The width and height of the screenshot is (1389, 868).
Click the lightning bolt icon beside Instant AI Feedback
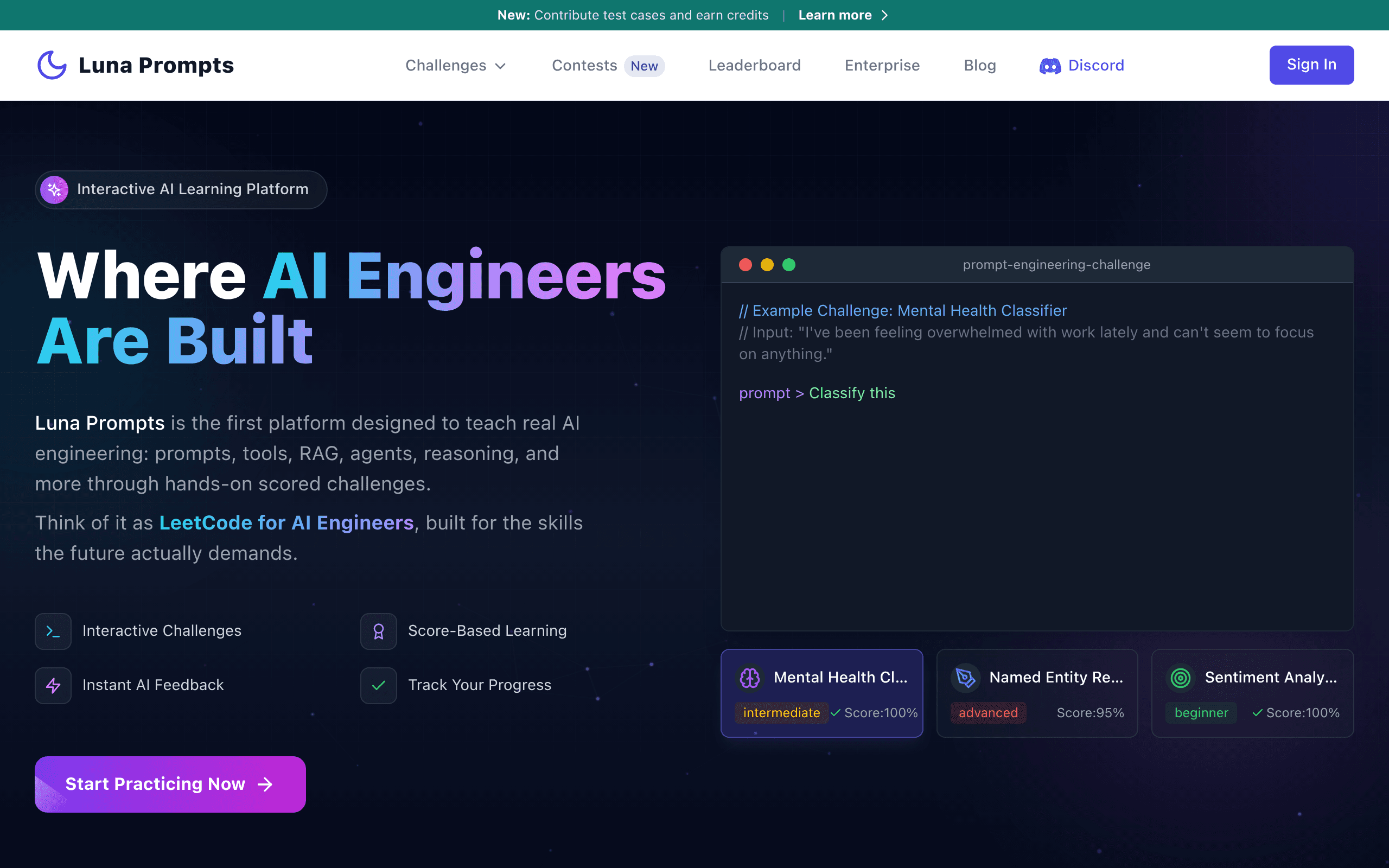(53, 685)
